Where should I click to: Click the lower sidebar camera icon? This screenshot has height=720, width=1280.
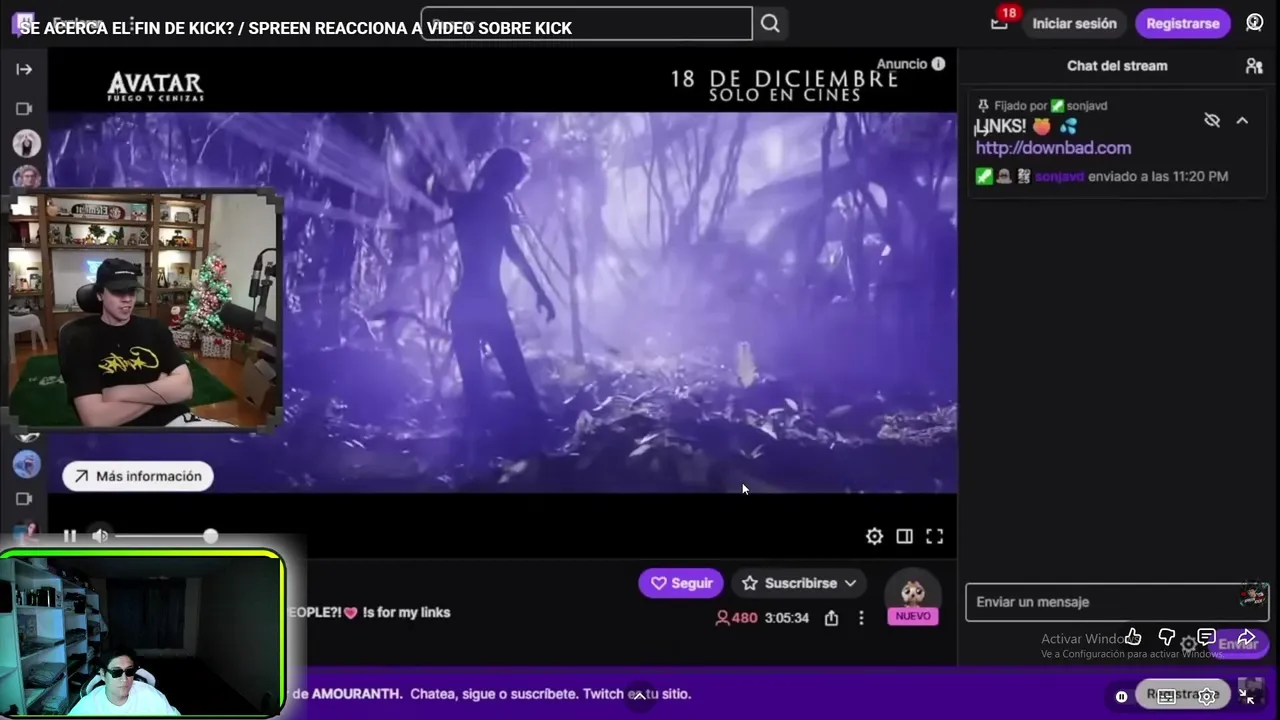tap(24, 498)
